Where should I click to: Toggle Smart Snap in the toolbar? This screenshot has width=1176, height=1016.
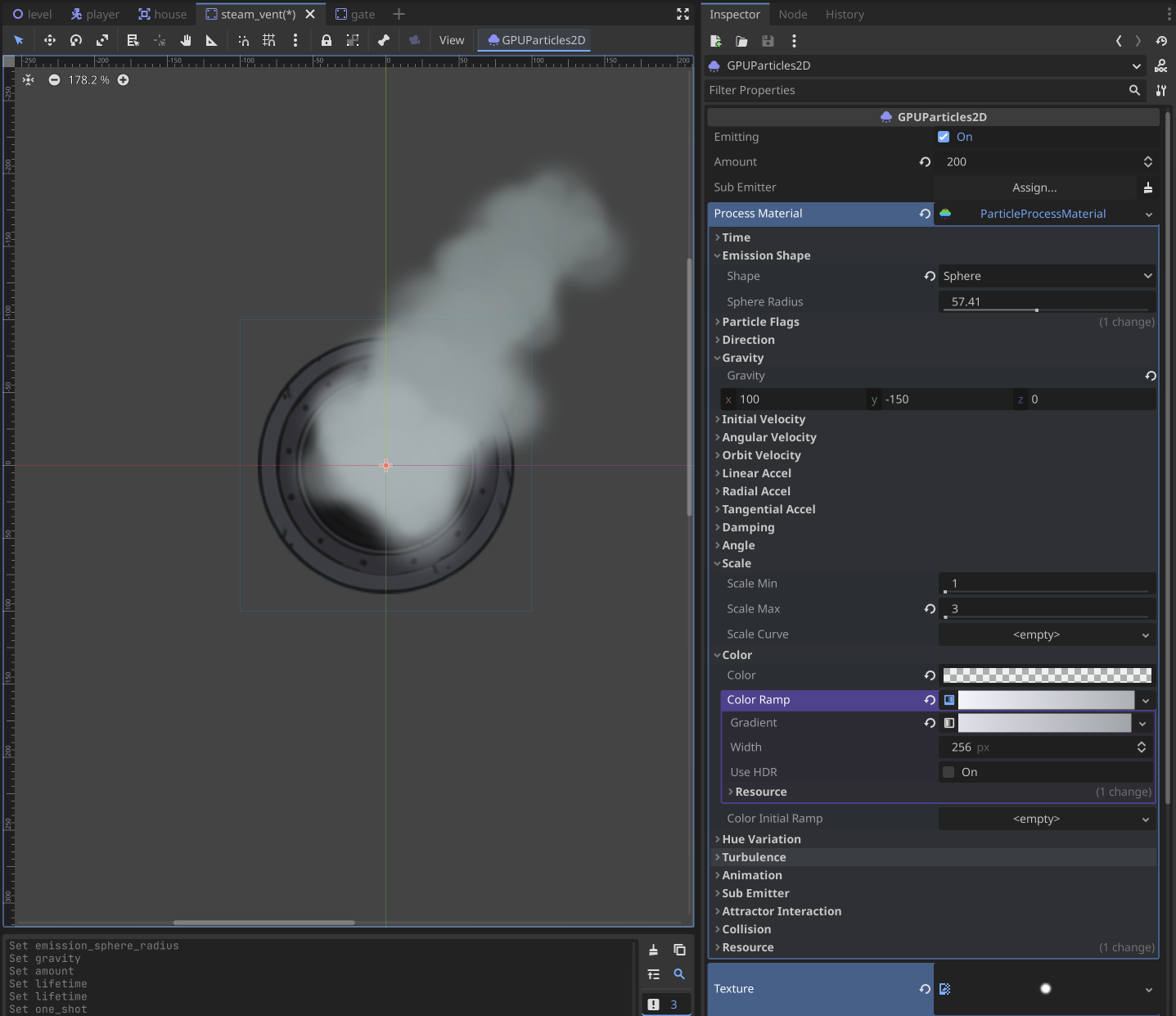pyautogui.click(x=243, y=40)
